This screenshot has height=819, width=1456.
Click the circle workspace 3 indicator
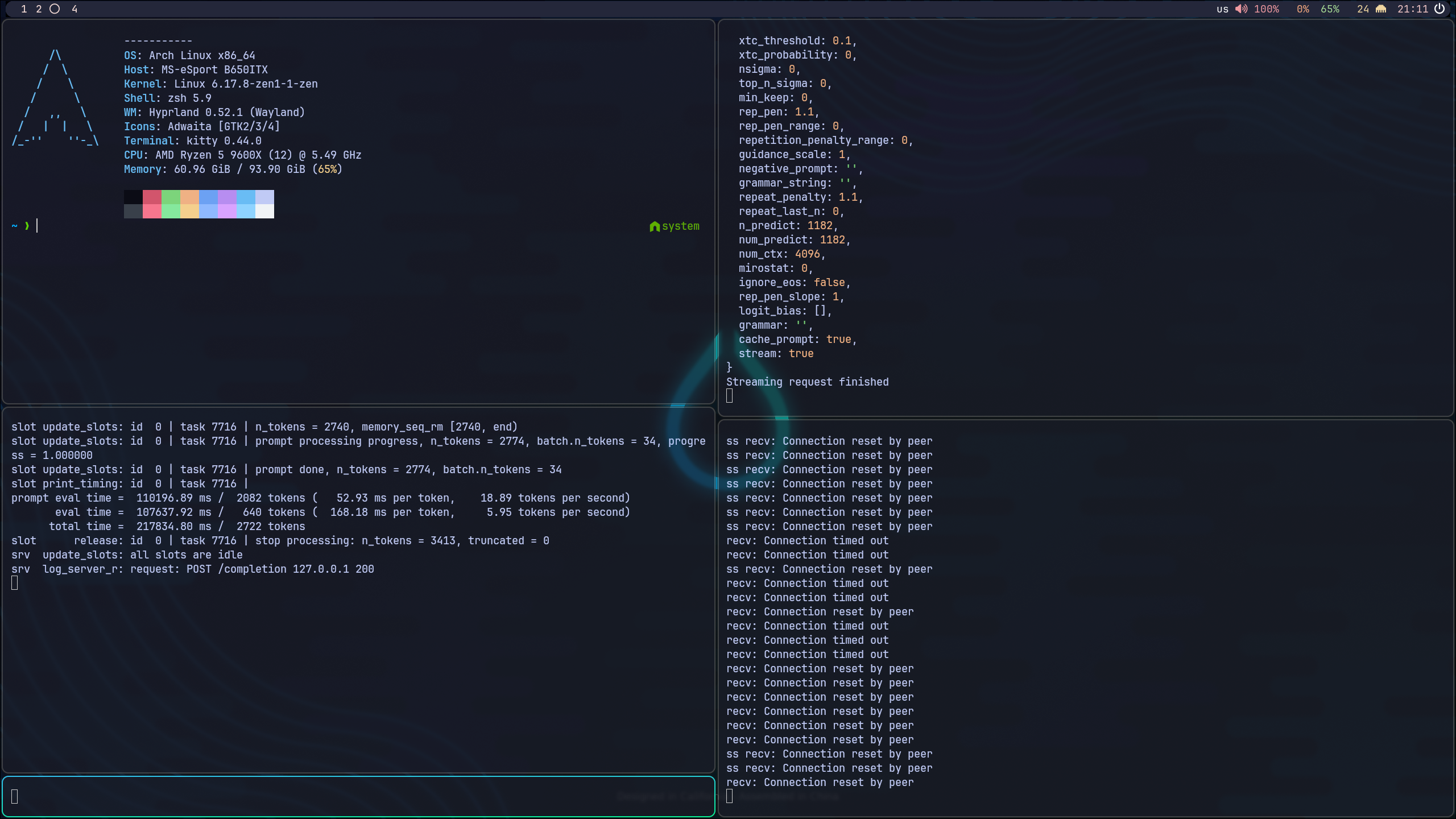tap(55, 9)
